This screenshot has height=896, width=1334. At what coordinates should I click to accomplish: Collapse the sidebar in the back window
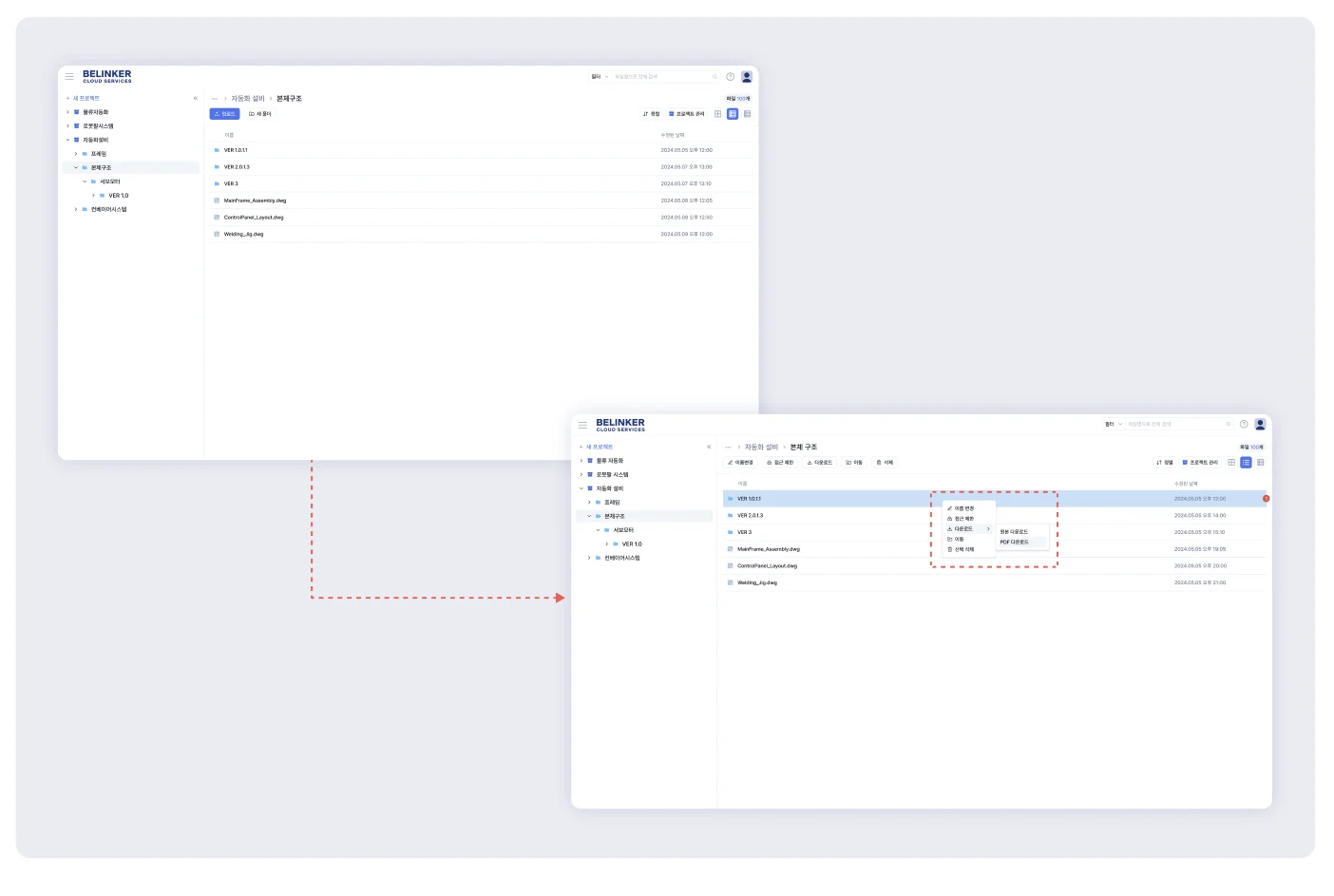tap(196, 98)
